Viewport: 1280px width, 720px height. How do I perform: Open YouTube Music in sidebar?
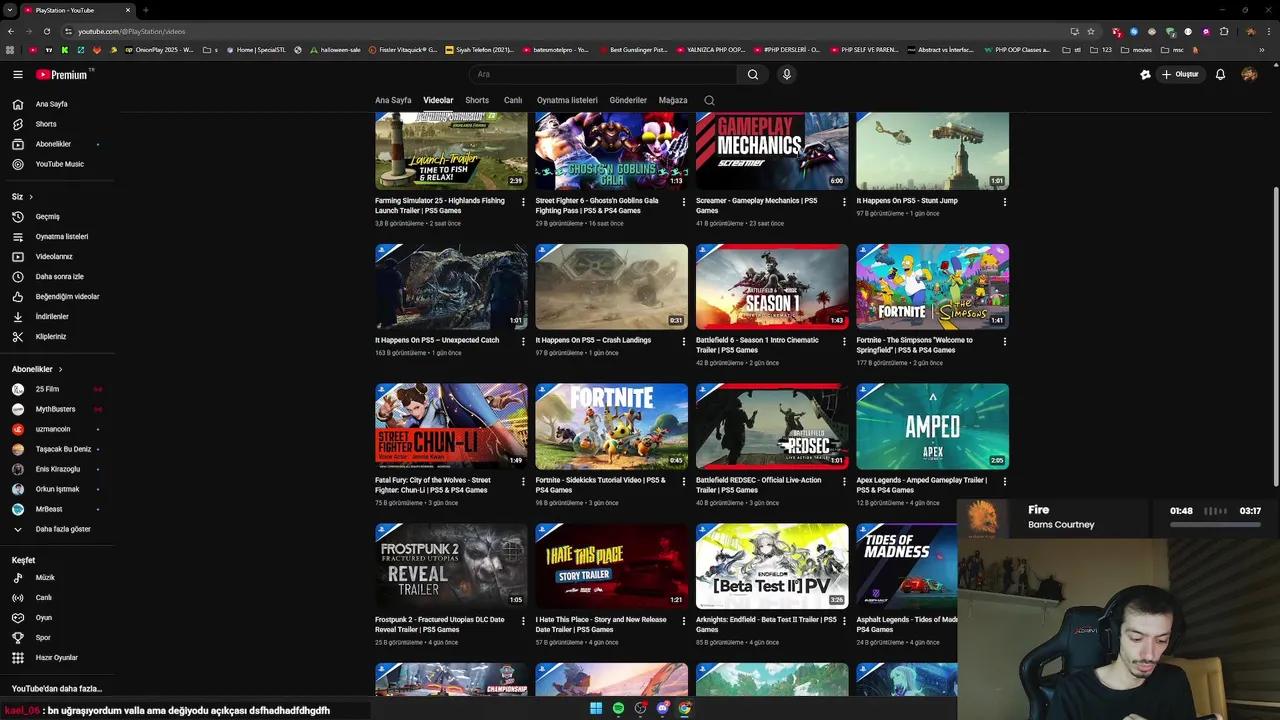[60, 164]
